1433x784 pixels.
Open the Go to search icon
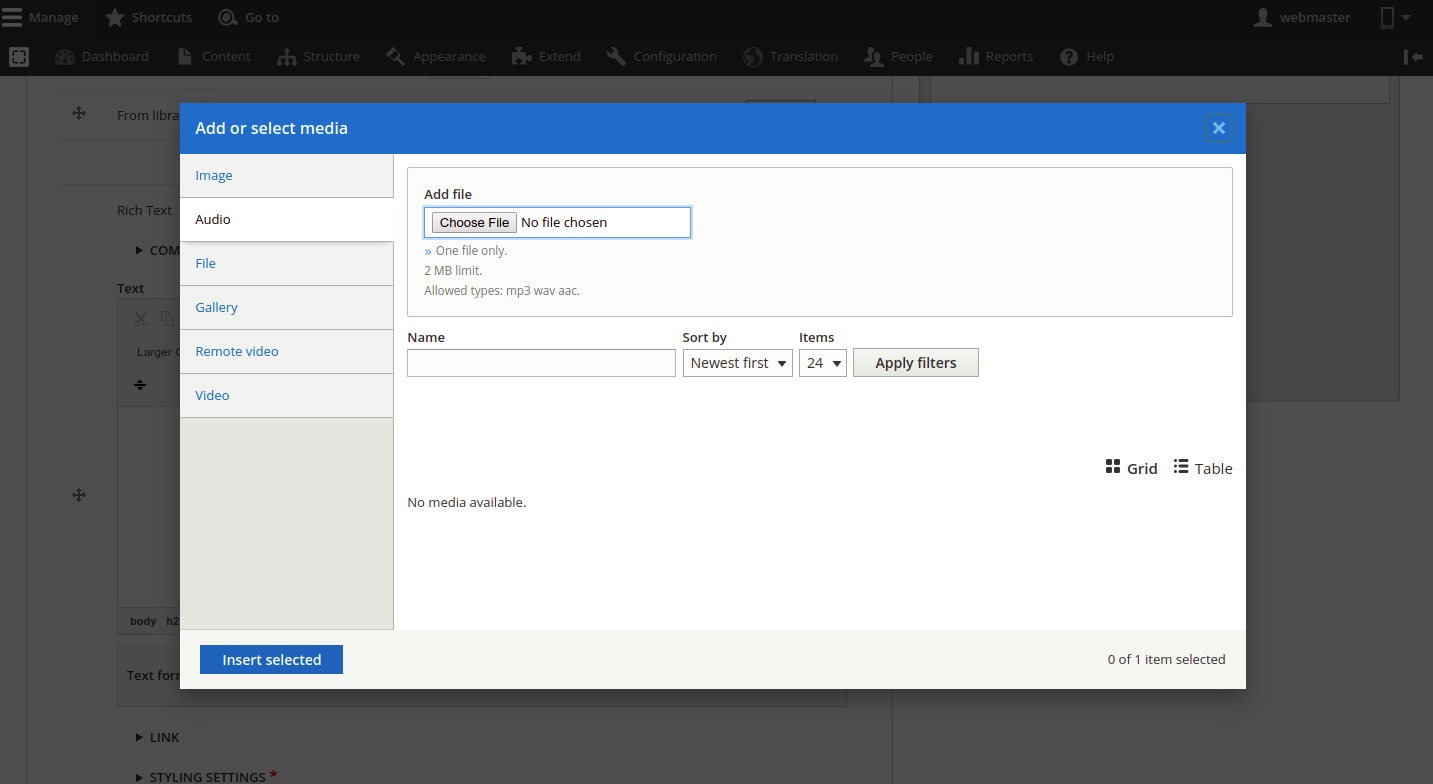click(x=249, y=17)
